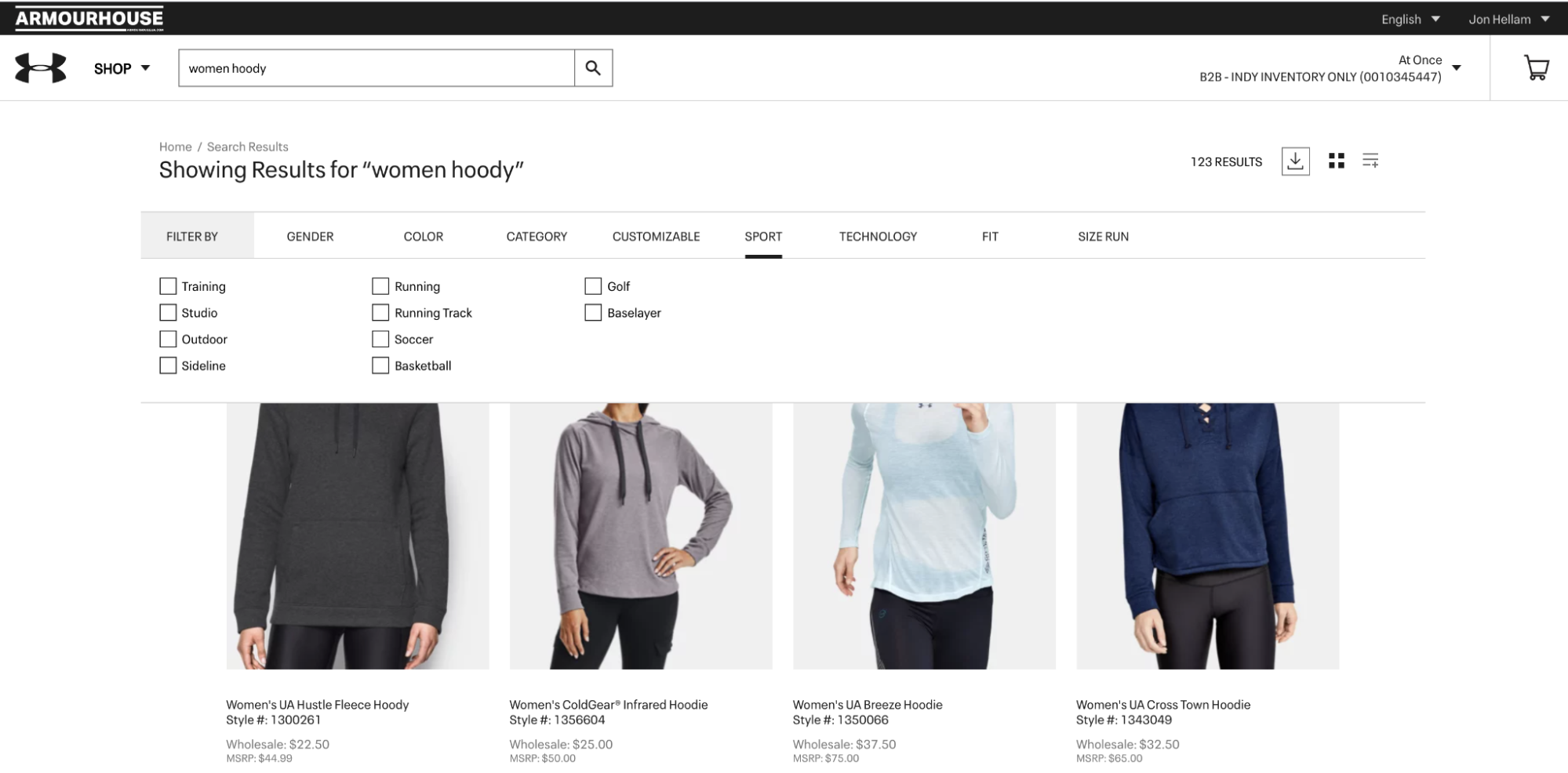Open the GENDER filter tab
Screen dimensions: 1568x773
pos(310,236)
